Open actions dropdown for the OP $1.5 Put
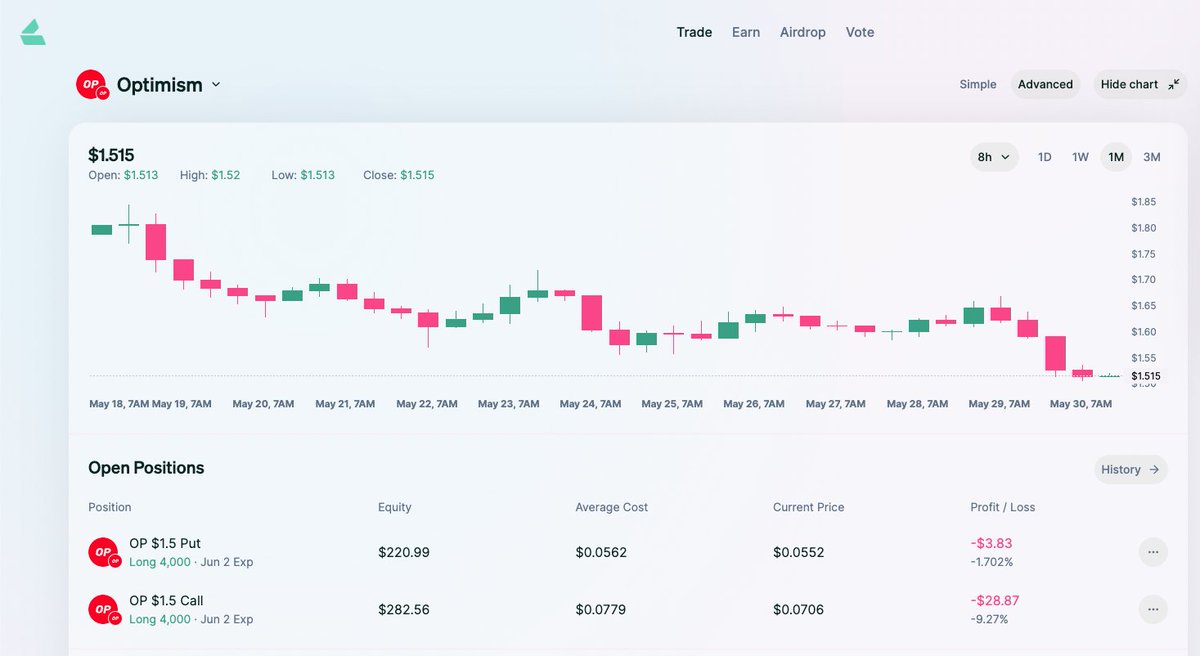Viewport: 1200px width, 656px height. pos(1153,551)
